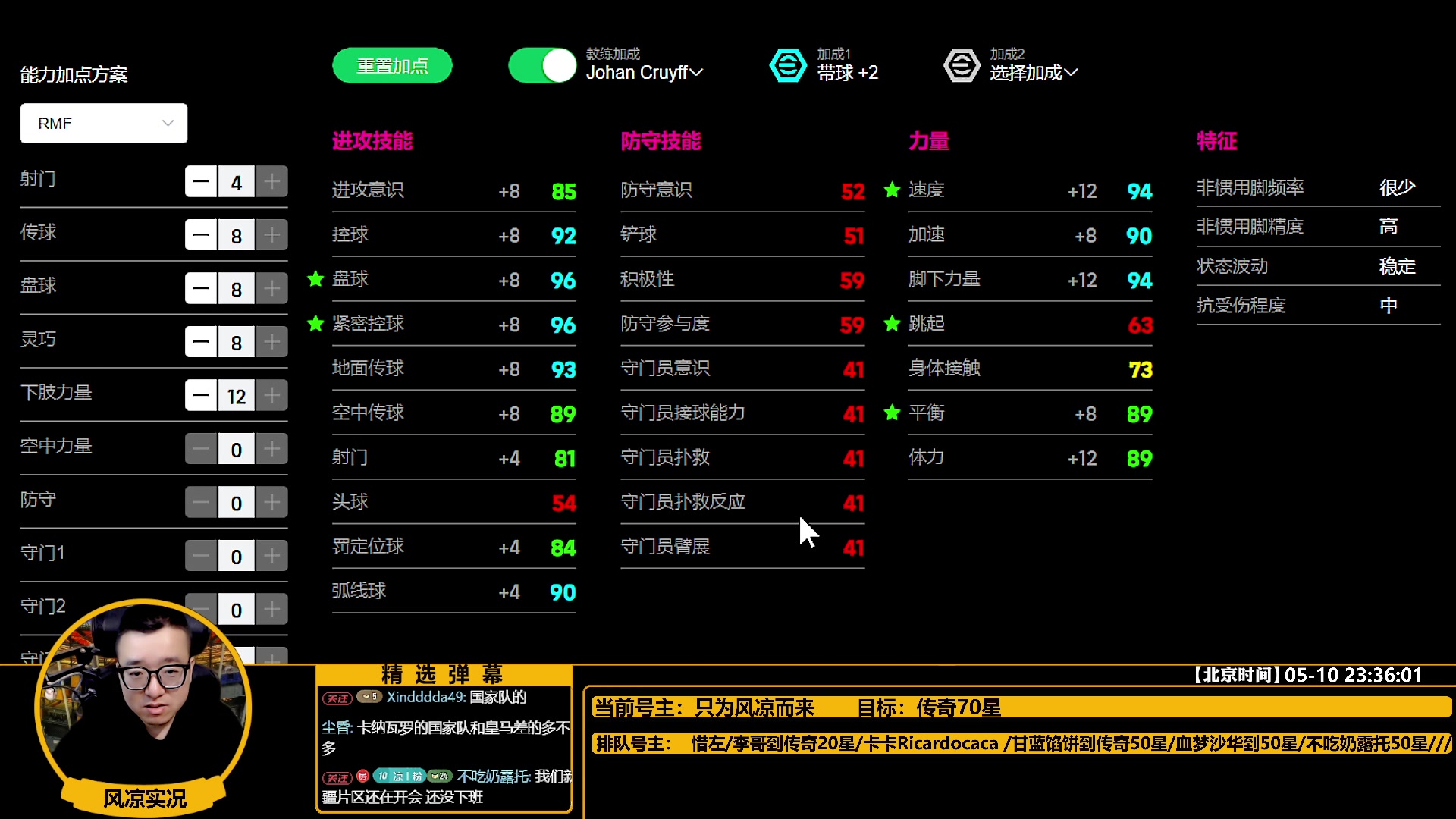Image resolution: width=1456 pixels, height=819 pixels.
Task: Click the green star beside 速度
Action: 892,190
